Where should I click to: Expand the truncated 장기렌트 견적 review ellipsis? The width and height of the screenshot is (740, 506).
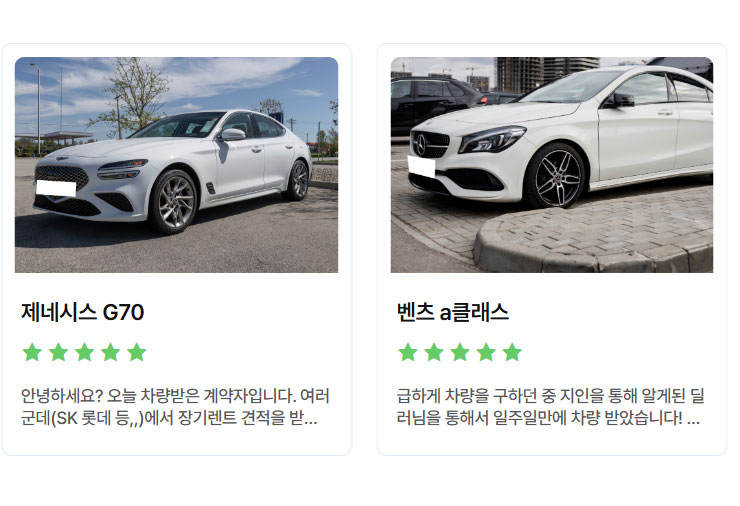coord(311,418)
